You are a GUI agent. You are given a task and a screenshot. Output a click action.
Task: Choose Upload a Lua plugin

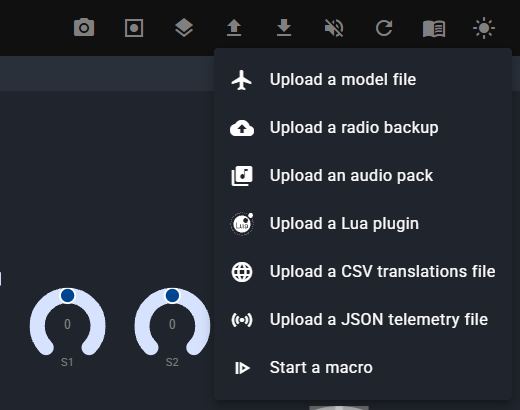pyautogui.click(x=363, y=224)
